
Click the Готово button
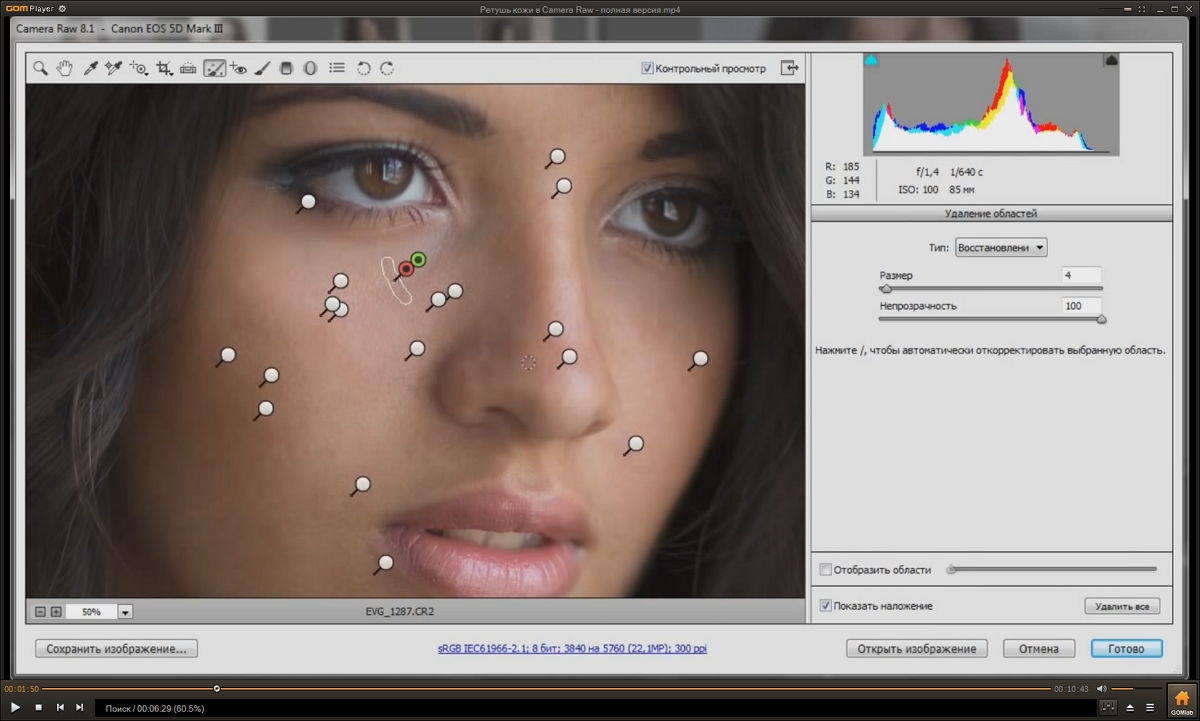click(x=1126, y=648)
